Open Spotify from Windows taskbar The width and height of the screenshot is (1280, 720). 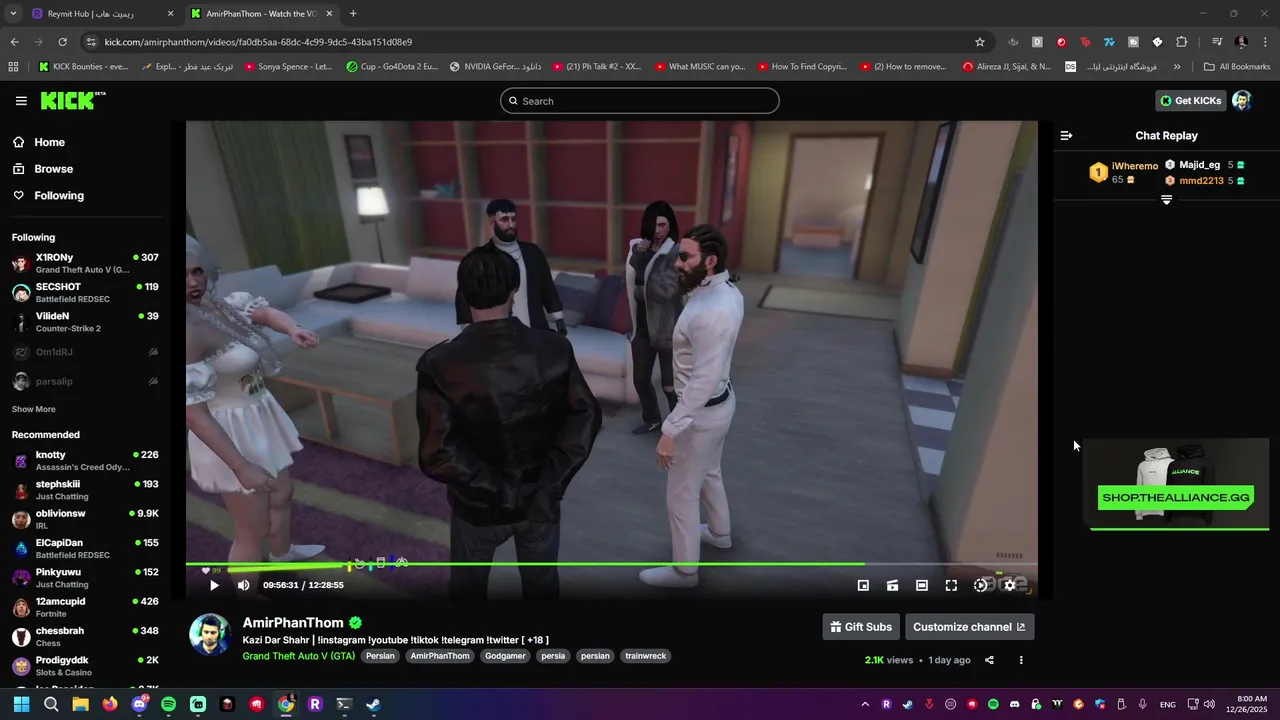pos(168,704)
